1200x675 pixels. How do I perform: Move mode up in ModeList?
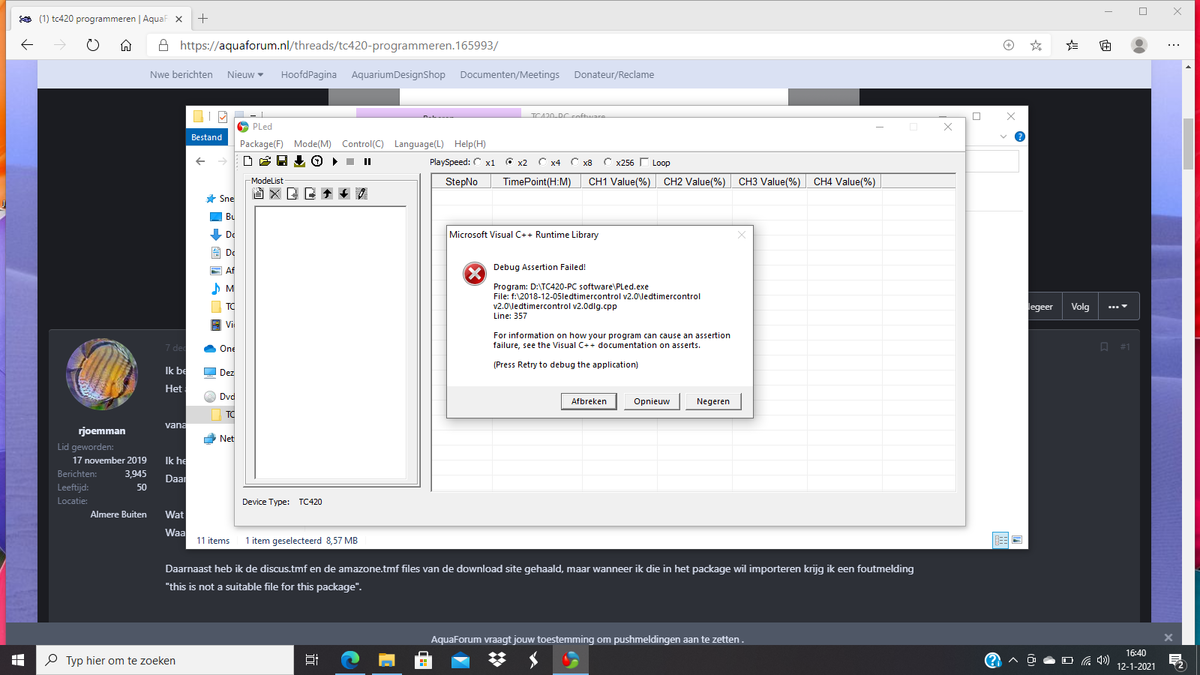[327, 194]
